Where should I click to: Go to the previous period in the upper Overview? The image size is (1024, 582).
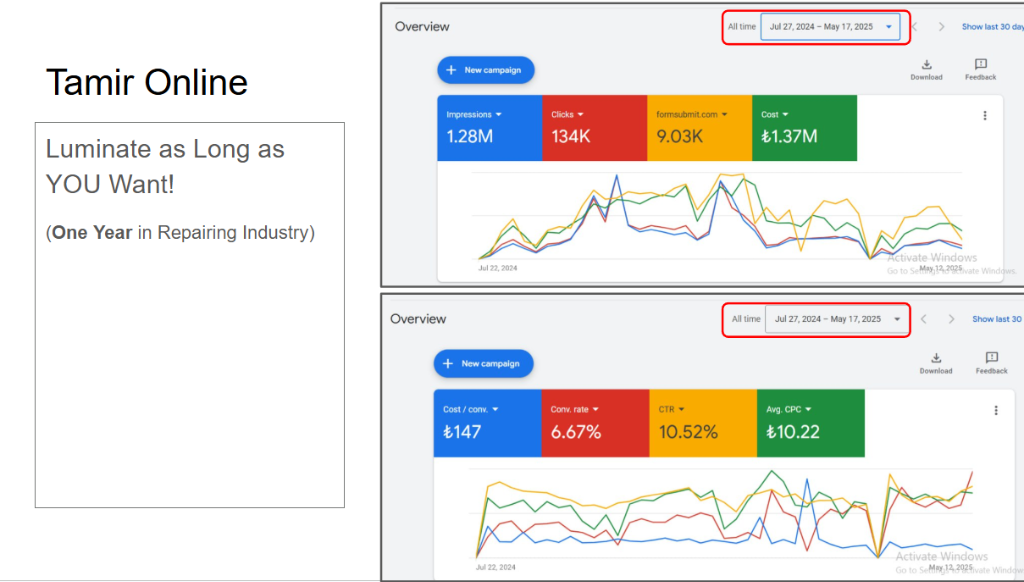pos(914,27)
